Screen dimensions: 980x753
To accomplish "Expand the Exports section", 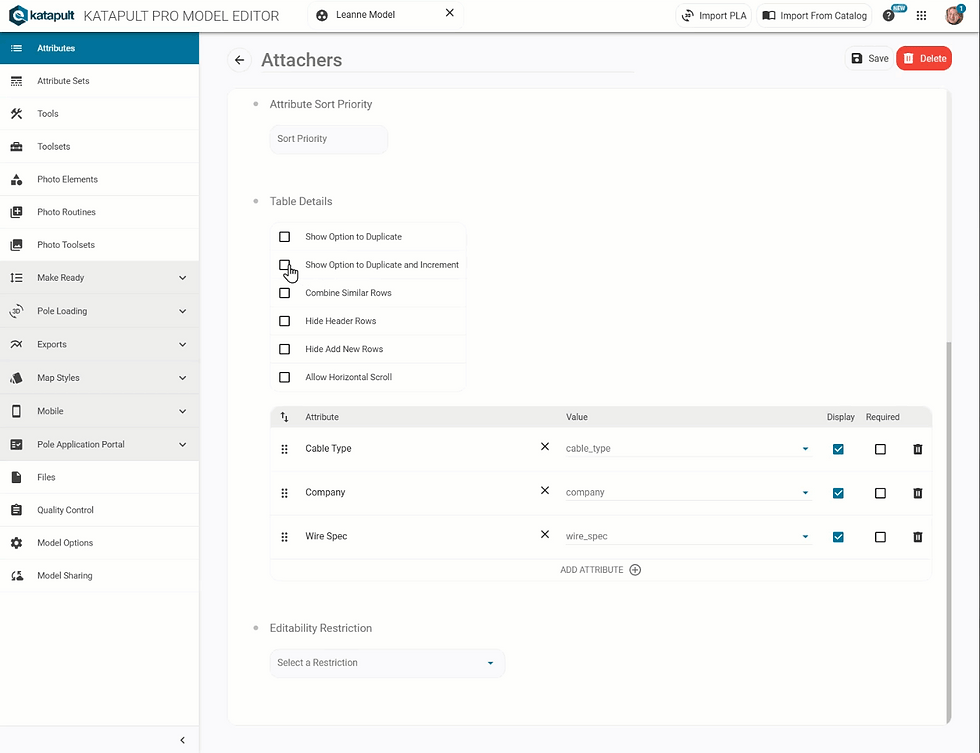I will pos(99,344).
